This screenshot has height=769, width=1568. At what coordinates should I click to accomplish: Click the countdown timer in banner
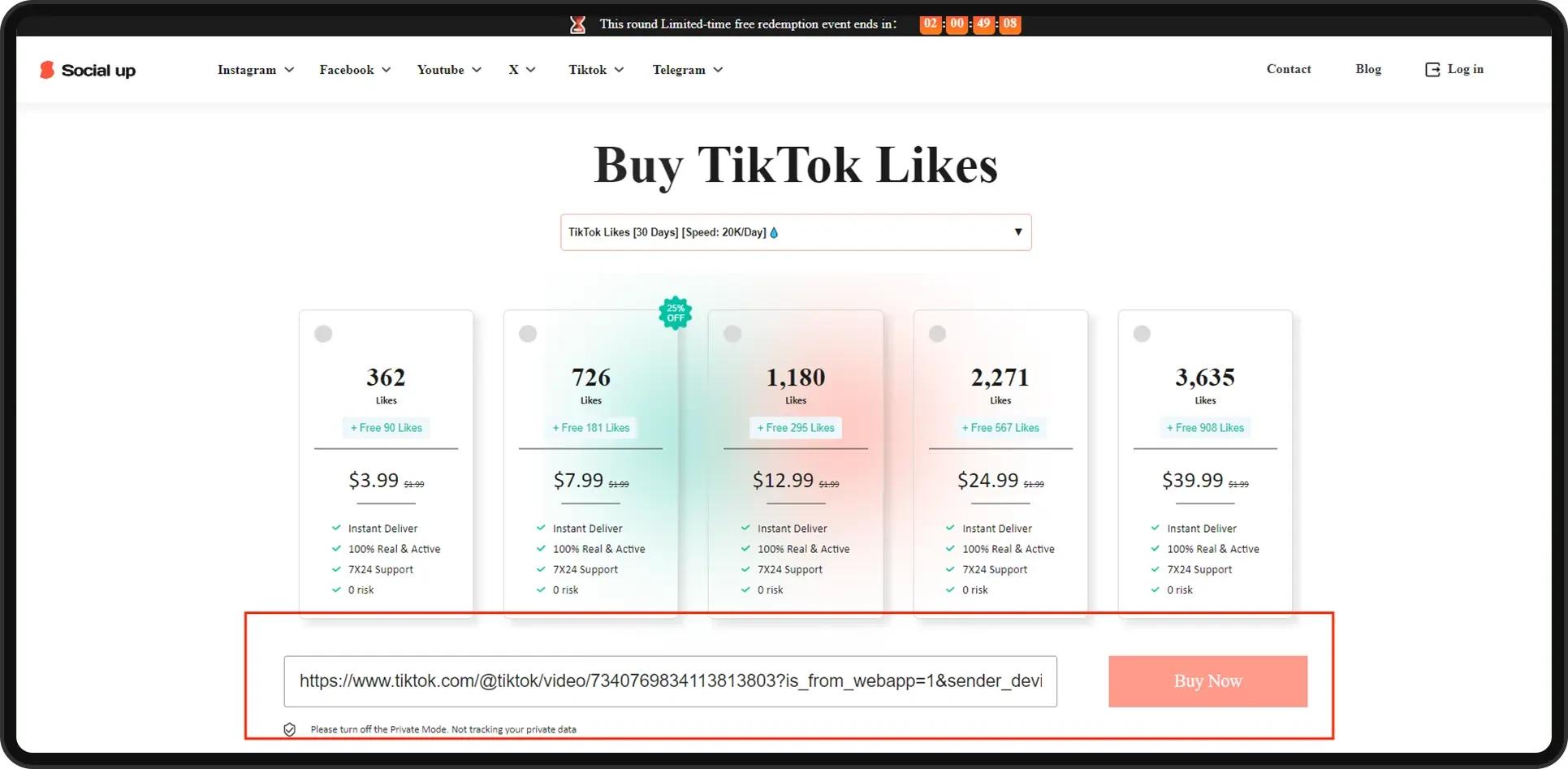(x=970, y=24)
